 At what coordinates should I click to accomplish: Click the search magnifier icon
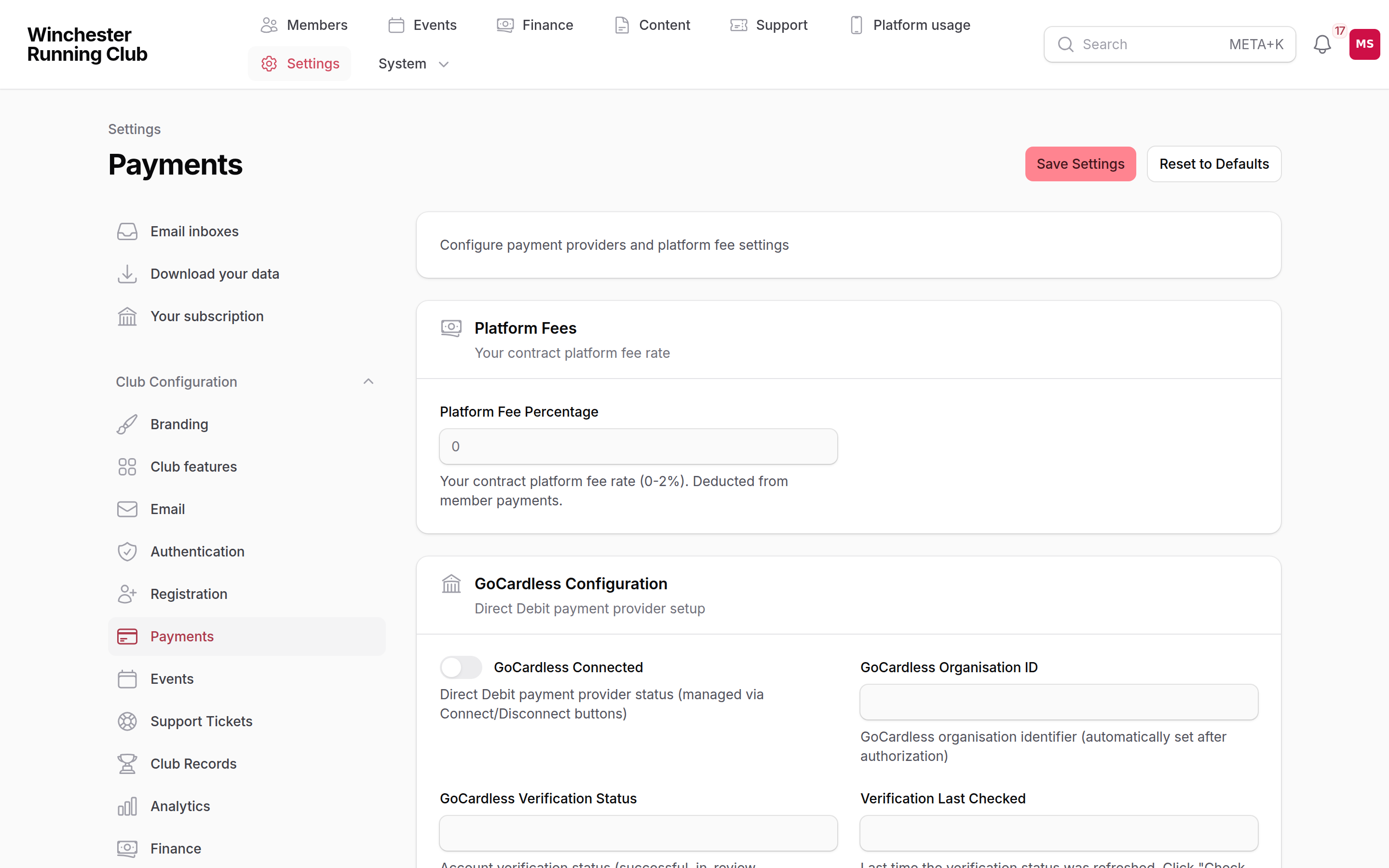click(x=1065, y=44)
